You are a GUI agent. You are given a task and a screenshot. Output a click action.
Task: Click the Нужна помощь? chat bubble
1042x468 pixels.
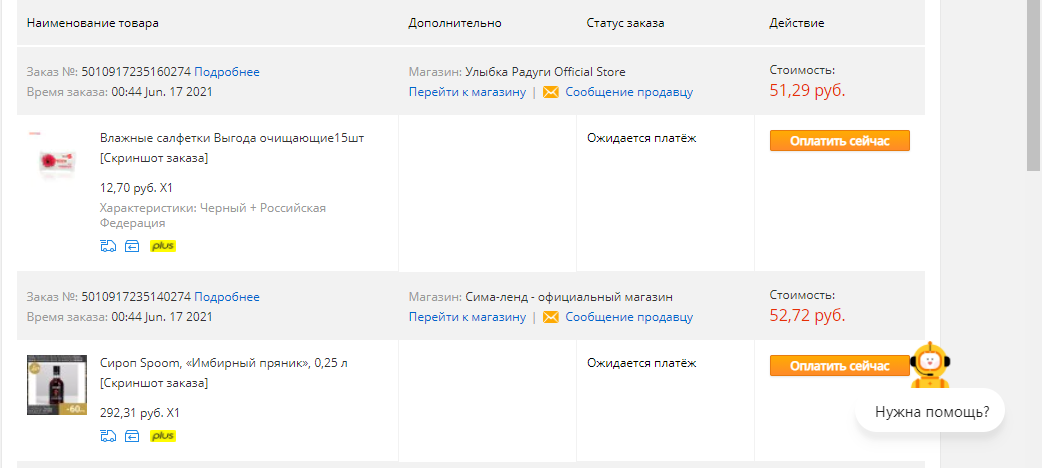pyautogui.click(x=930, y=412)
